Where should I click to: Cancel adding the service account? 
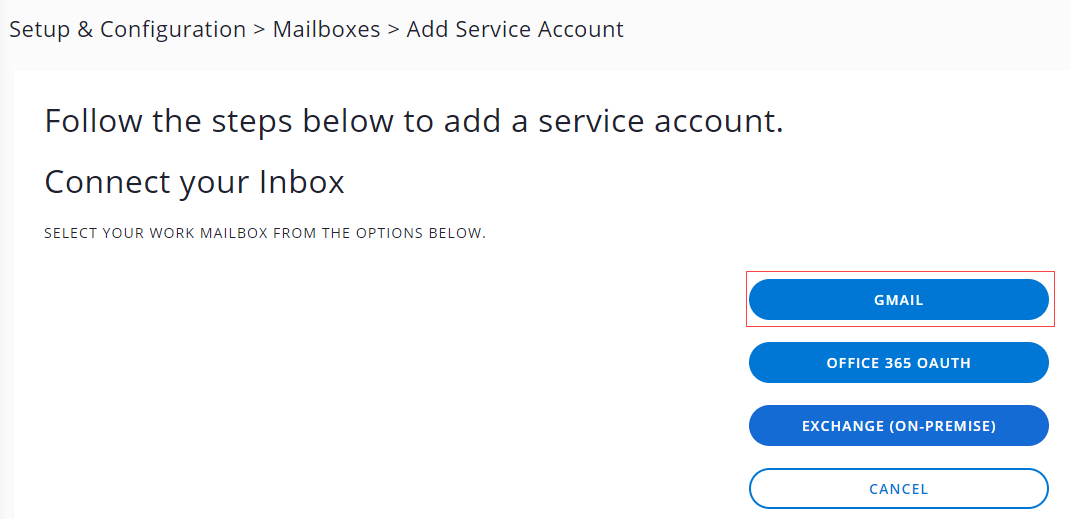click(898, 489)
